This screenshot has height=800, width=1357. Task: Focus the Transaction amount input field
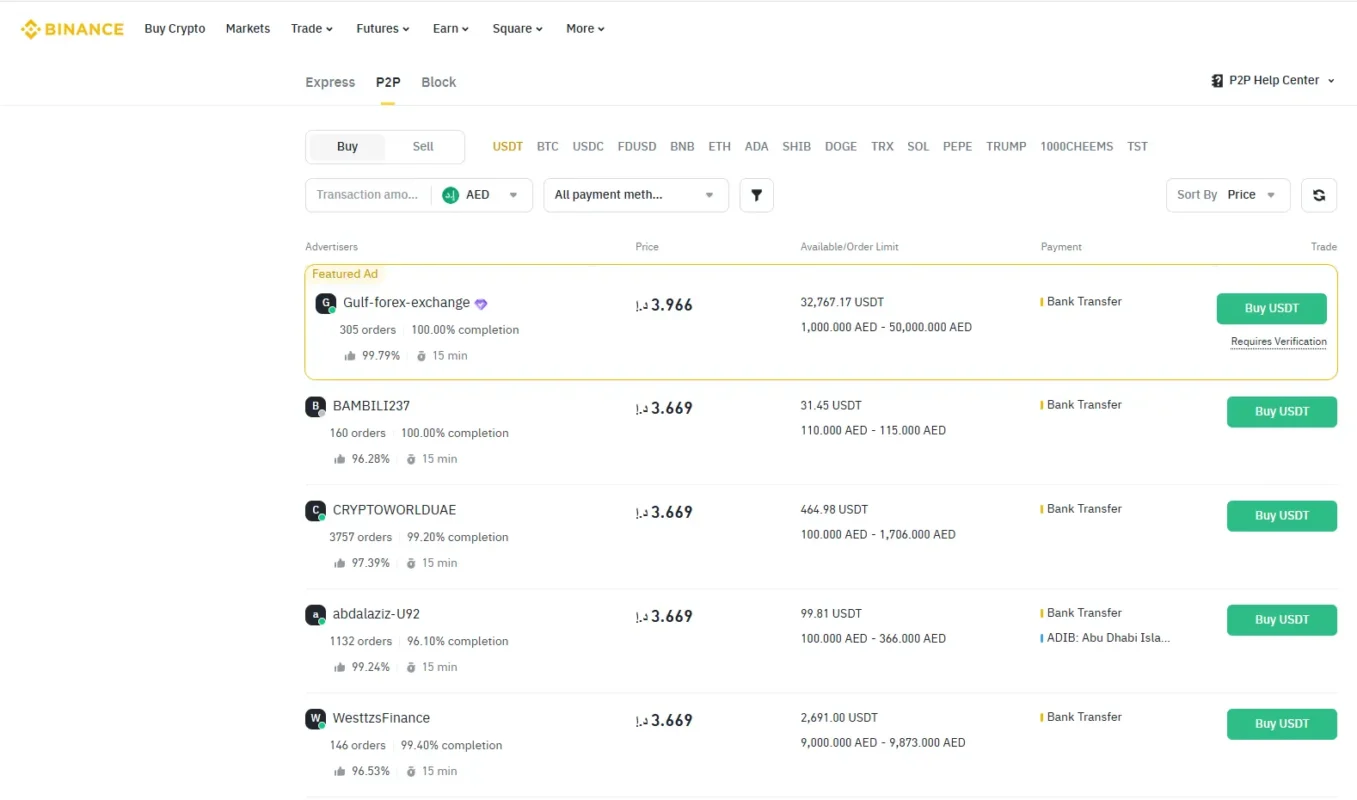point(368,195)
